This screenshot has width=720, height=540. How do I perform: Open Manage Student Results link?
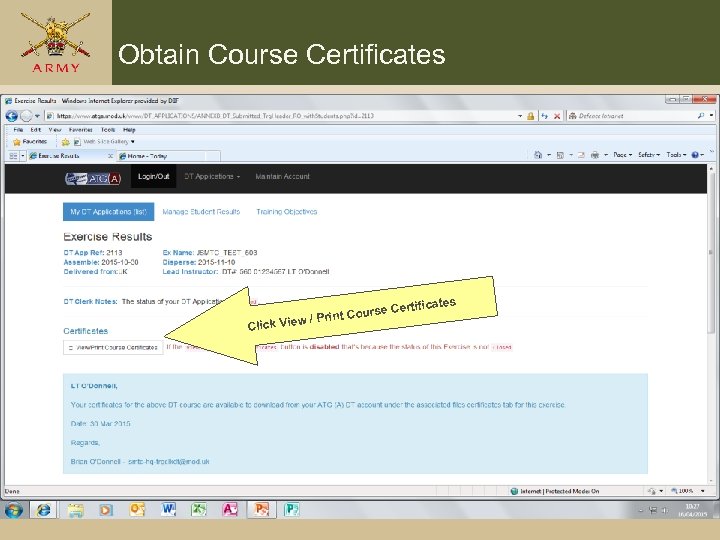tap(201, 212)
